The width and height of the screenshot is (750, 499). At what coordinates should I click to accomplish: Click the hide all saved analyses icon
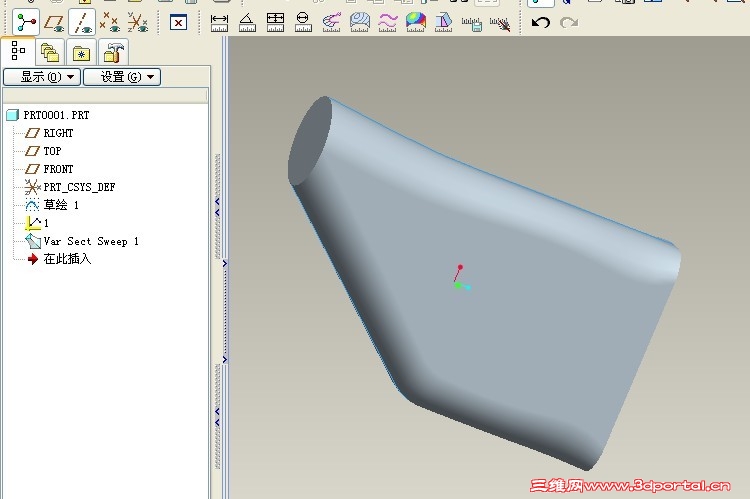pos(500,23)
